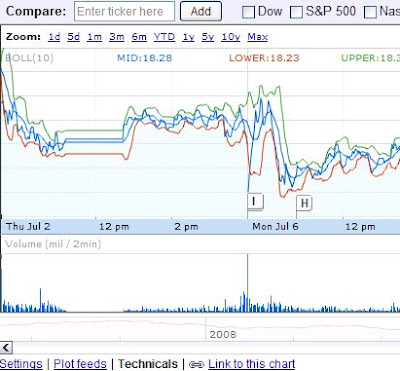Click Link to this chart
This screenshot has height=371, width=400.
point(252,364)
